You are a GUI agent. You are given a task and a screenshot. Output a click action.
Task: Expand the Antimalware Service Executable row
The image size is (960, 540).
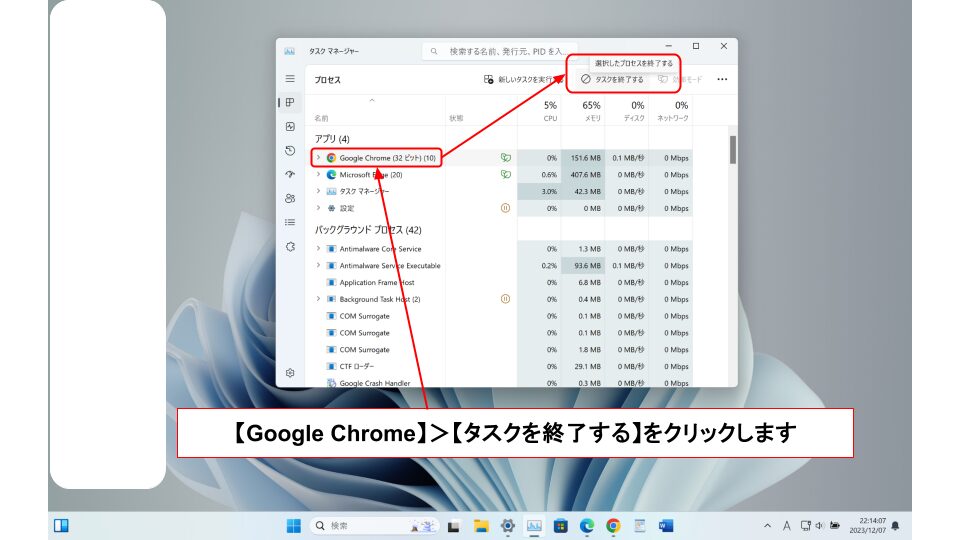click(x=319, y=266)
